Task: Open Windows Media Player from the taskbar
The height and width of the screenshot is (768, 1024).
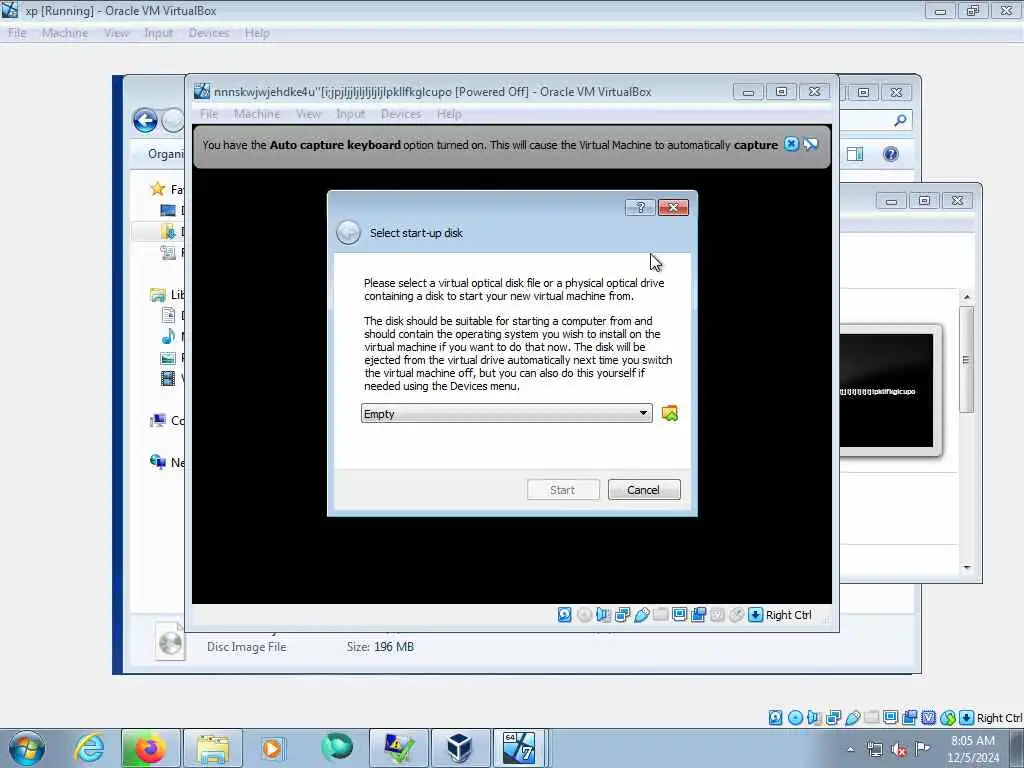Action: [272, 748]
